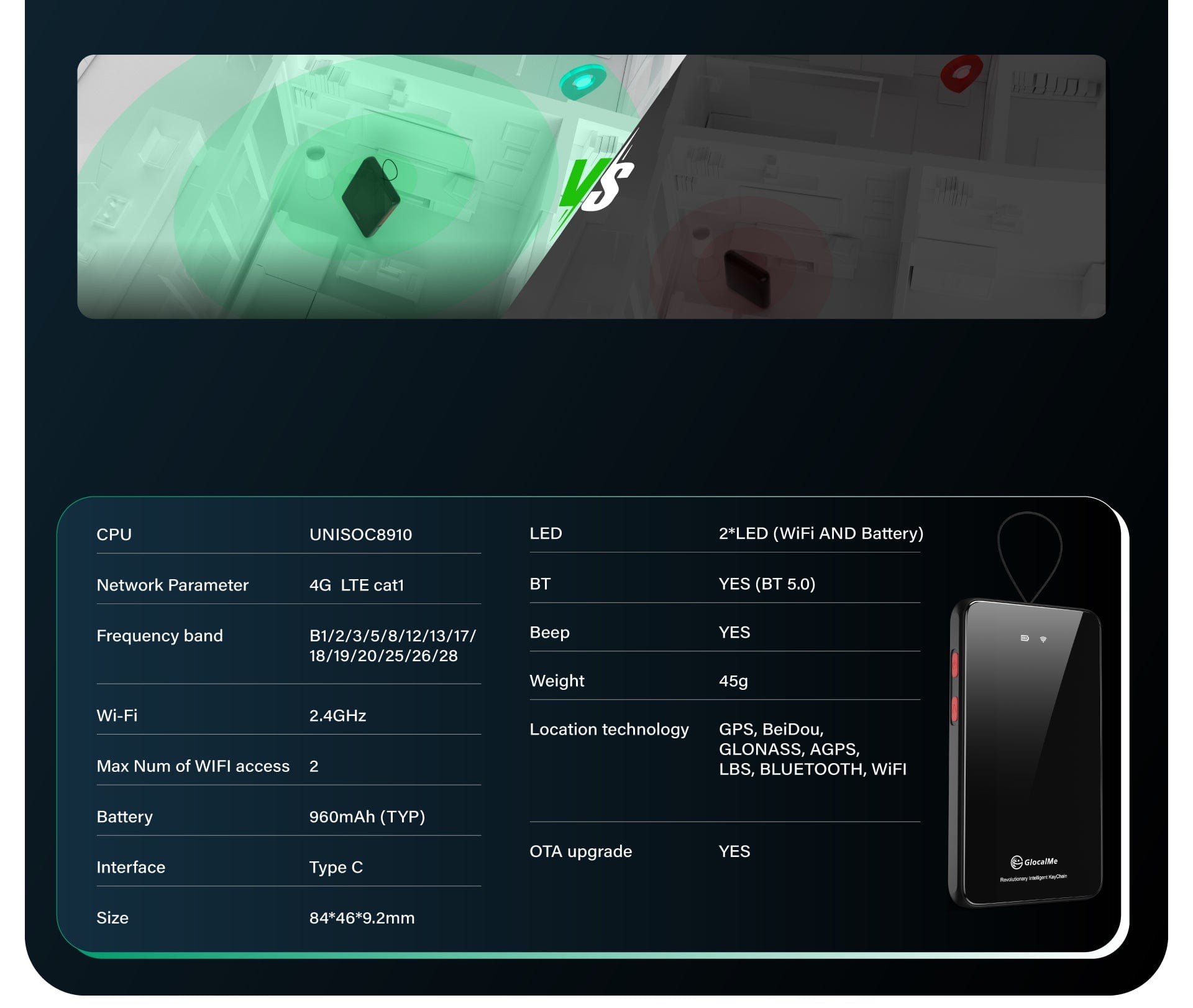Click the Revolutionary Intelligent KeyChain text
This screenshot has height=1008, width=1193.
(1033, 878)
